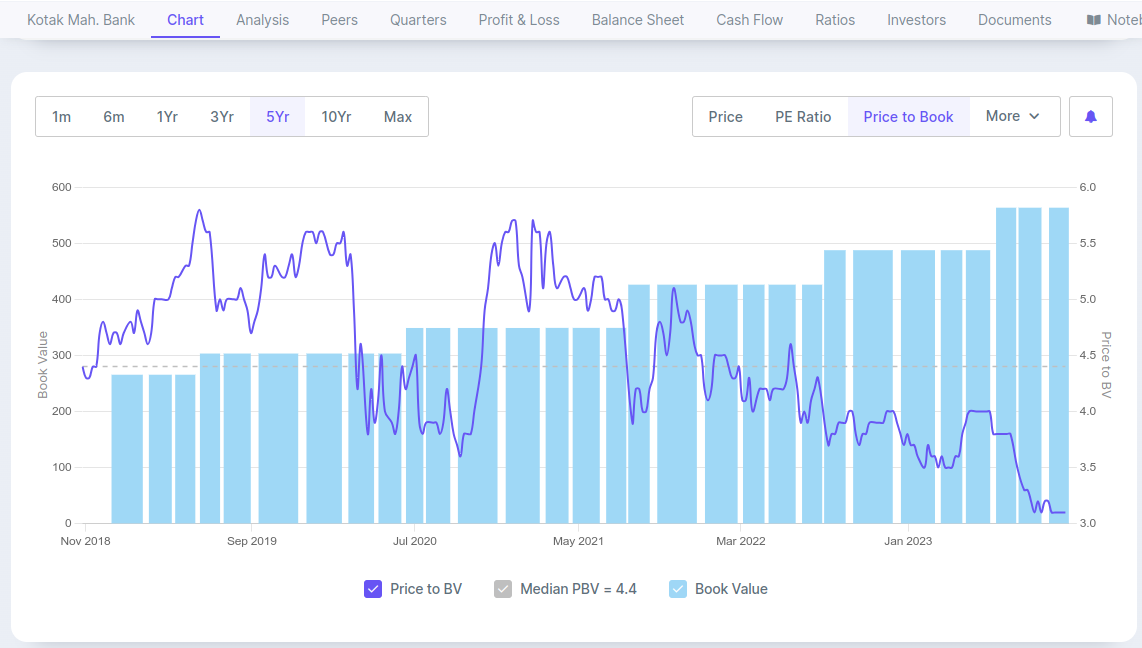This screenshot has width=1142, height=648.
Task: Toggle the Book Value checkbox
Action: [x=678, y=589]
